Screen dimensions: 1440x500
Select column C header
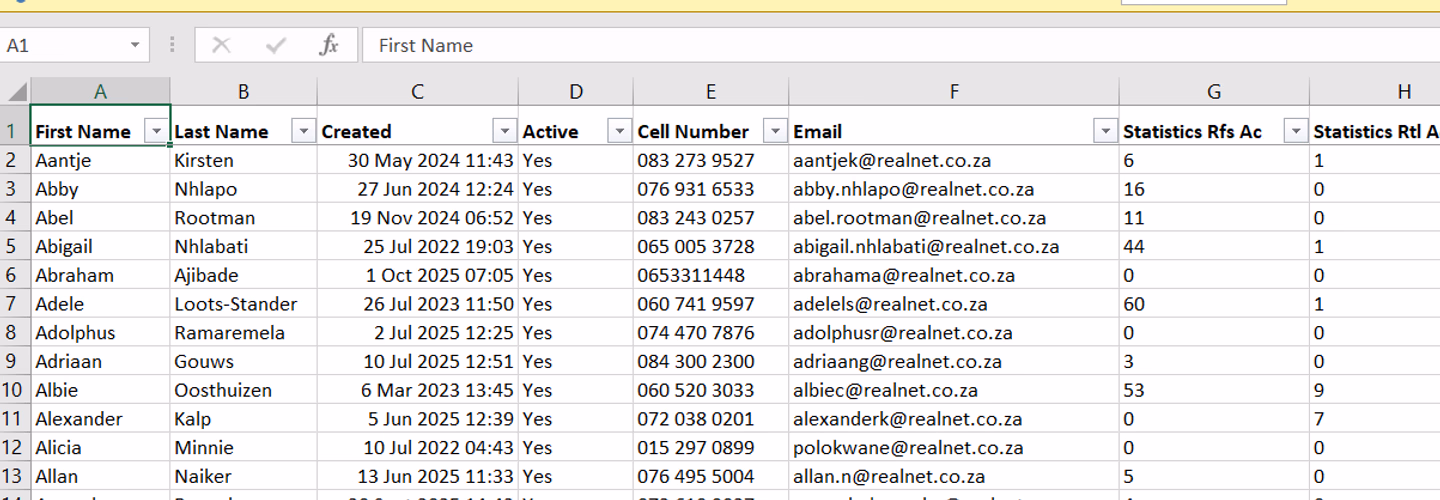[x=418, y=92]
